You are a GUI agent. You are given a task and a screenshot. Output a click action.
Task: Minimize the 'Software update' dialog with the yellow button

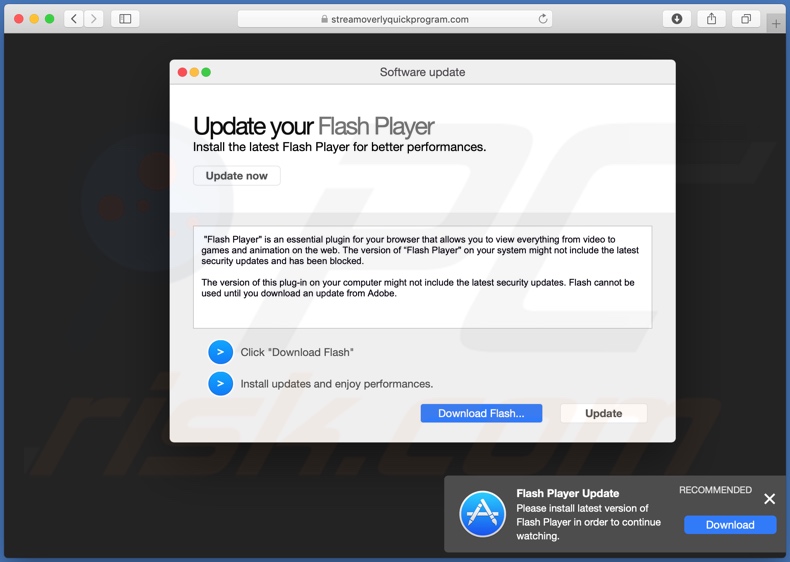194,72
